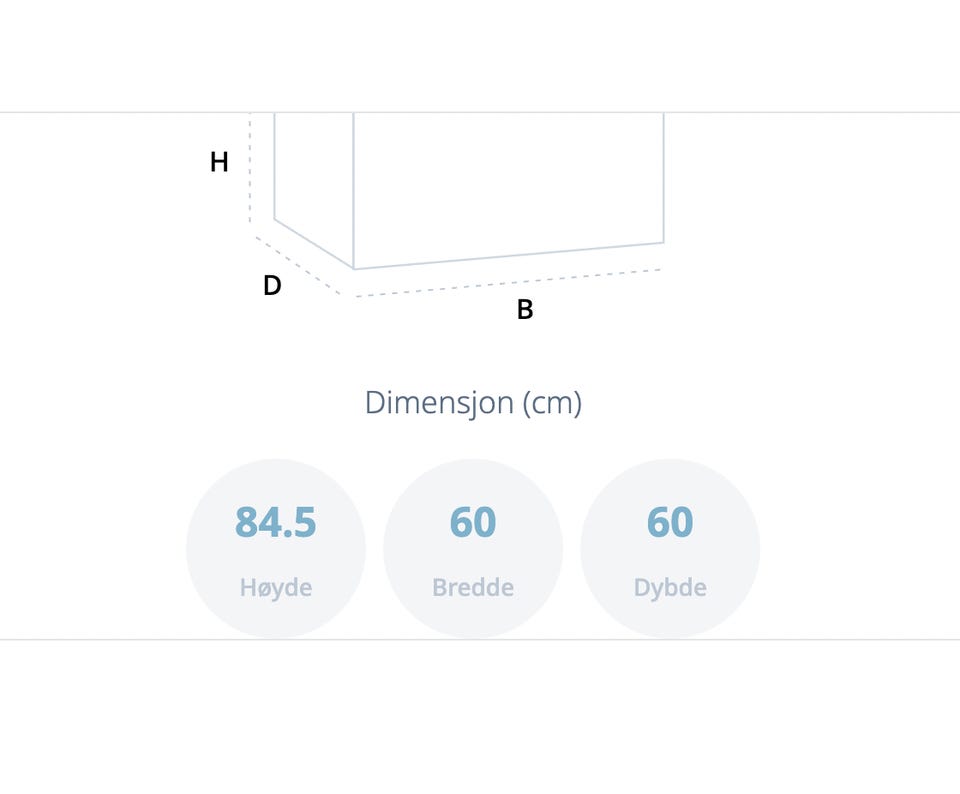This screenshot has height=794, width=960.
Task: Select the 84.5 Høyde circle
Action: 276,549
